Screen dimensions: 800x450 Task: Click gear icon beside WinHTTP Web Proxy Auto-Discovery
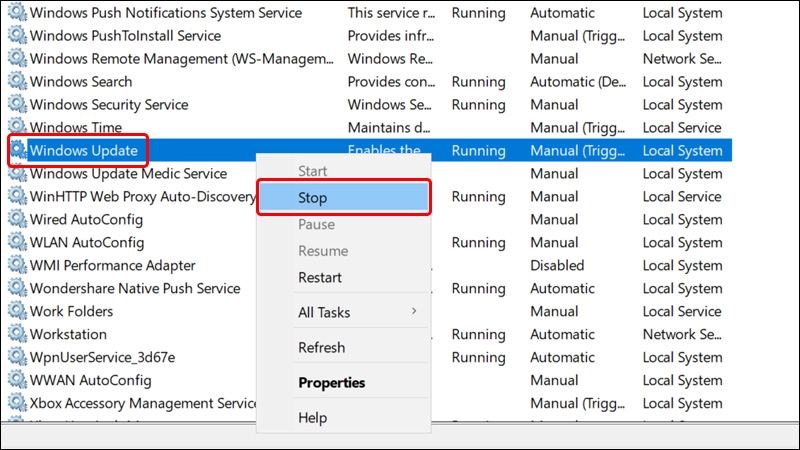point(17,196)
